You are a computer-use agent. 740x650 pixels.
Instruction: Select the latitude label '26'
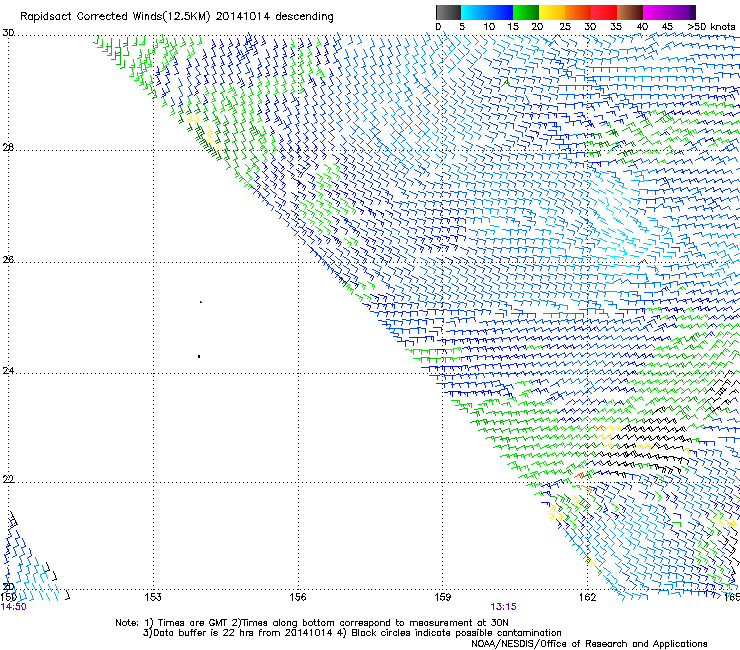tap(8, 259)
